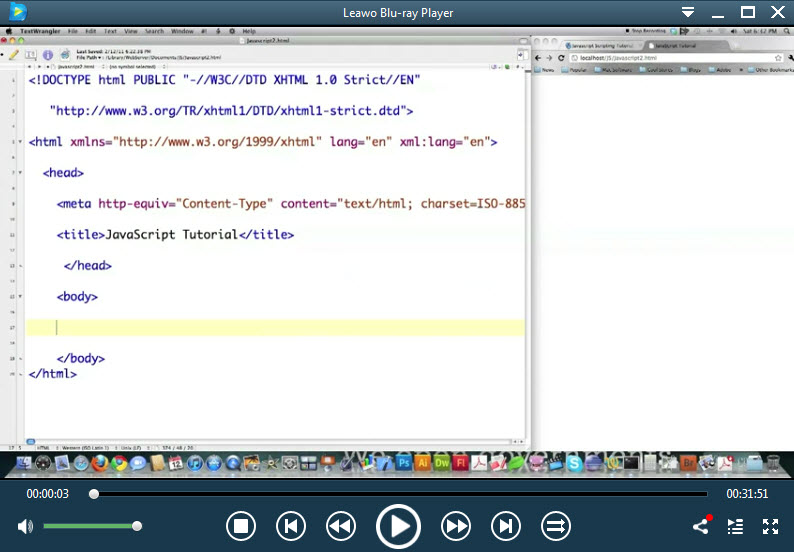Bookmark page with Chrome star icon
This screenshot has width=794, height=552.
778,58
